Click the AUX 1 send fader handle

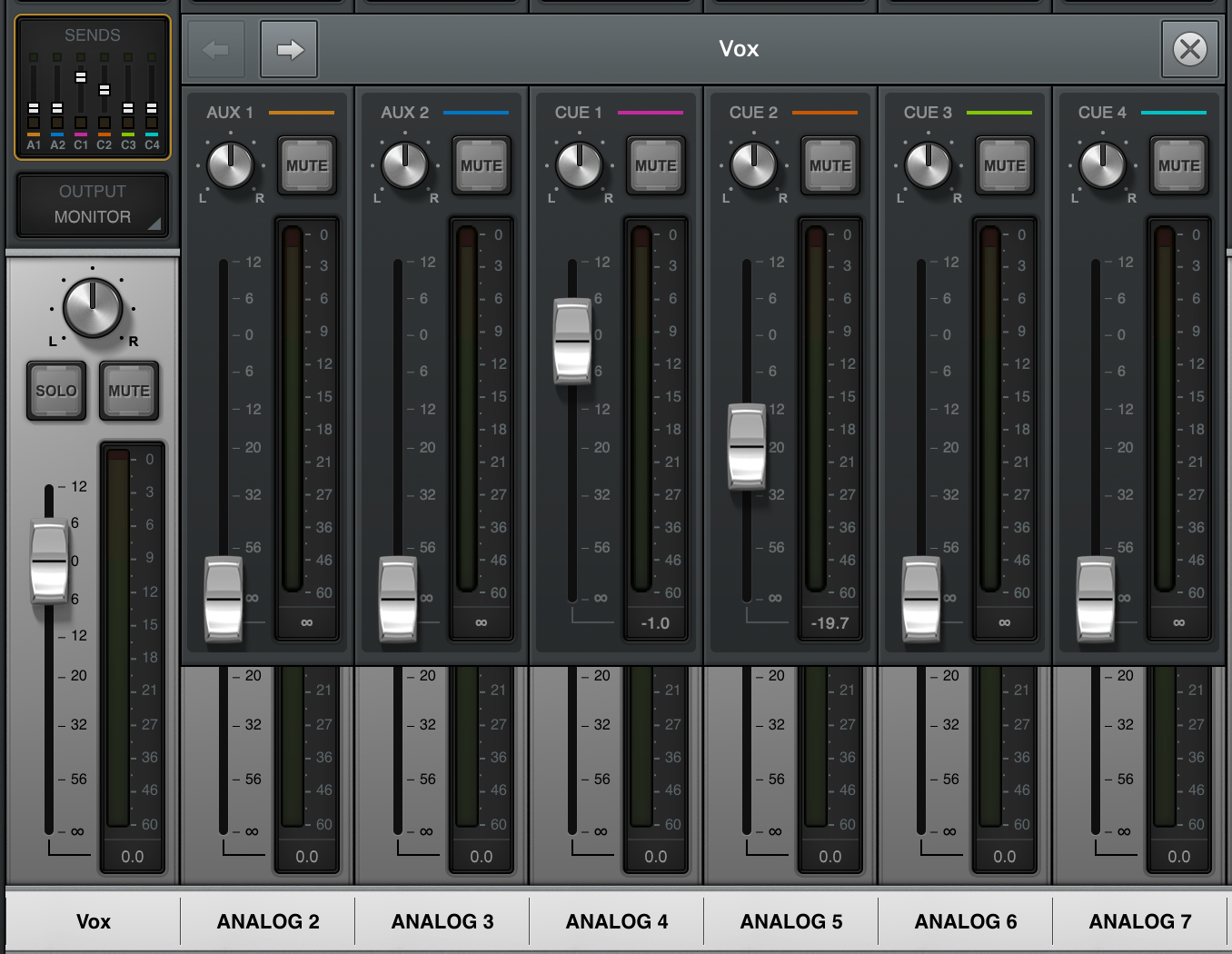pyautogui.click(x=224, y=600)
